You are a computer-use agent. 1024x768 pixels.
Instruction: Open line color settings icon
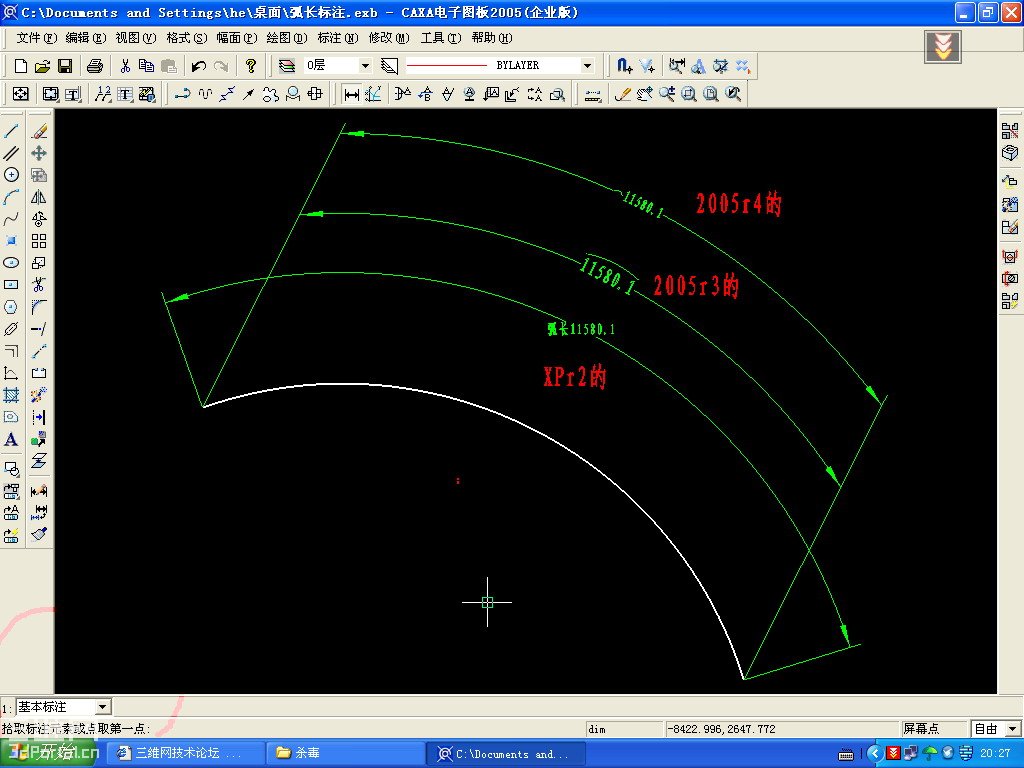click(389, 65)
